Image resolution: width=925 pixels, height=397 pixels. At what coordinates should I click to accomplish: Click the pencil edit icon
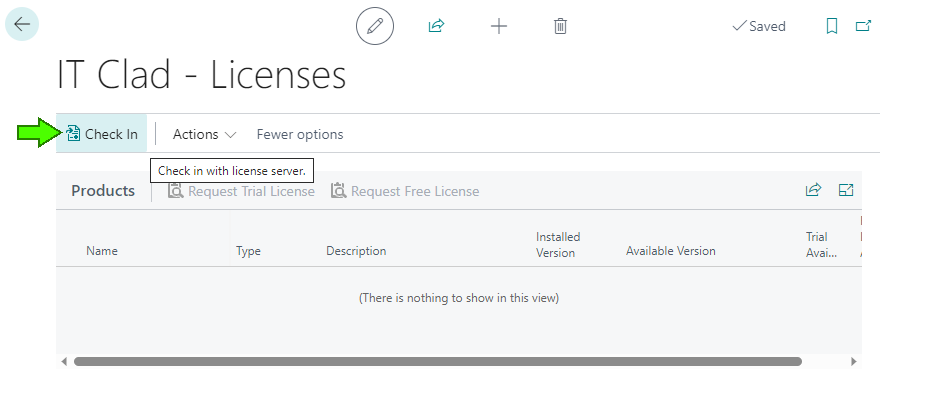(375, 26)
